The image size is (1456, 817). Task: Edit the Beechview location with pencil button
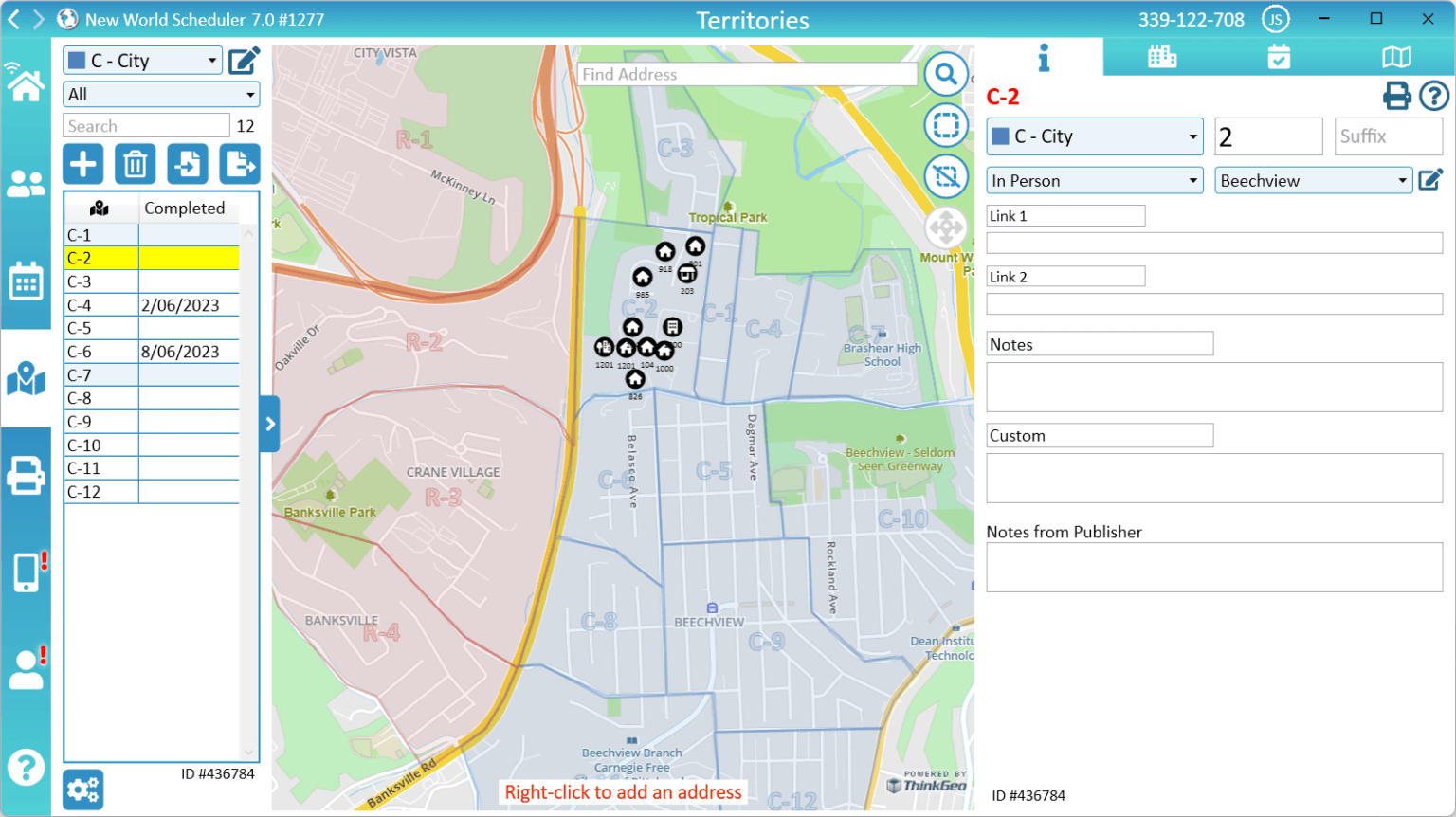click(1431, 178)
